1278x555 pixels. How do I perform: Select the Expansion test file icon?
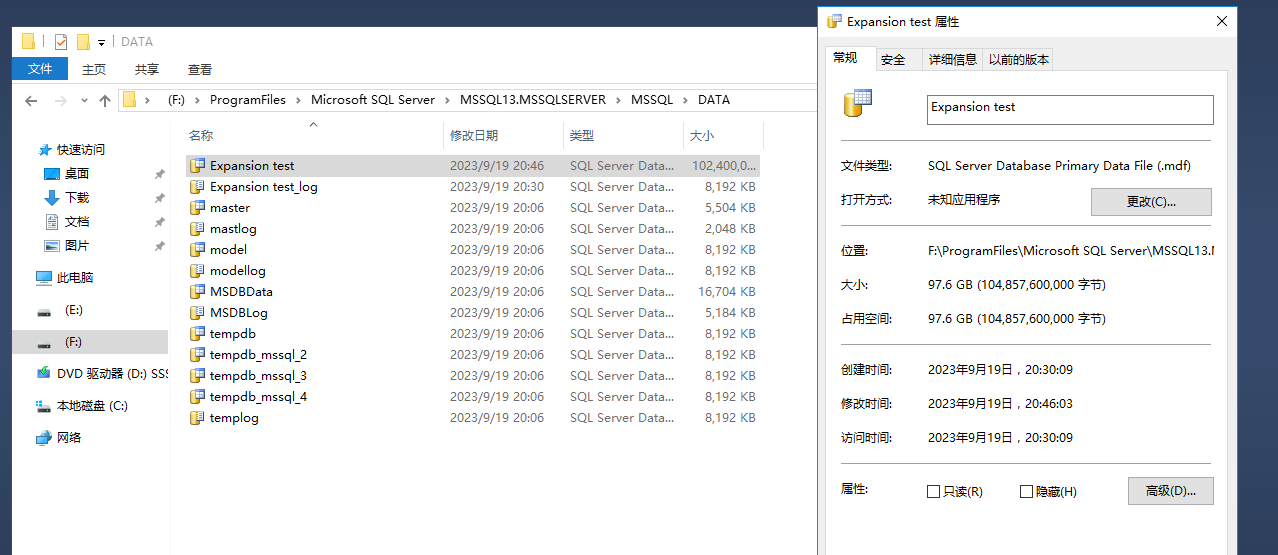click(x=197, y=166)
